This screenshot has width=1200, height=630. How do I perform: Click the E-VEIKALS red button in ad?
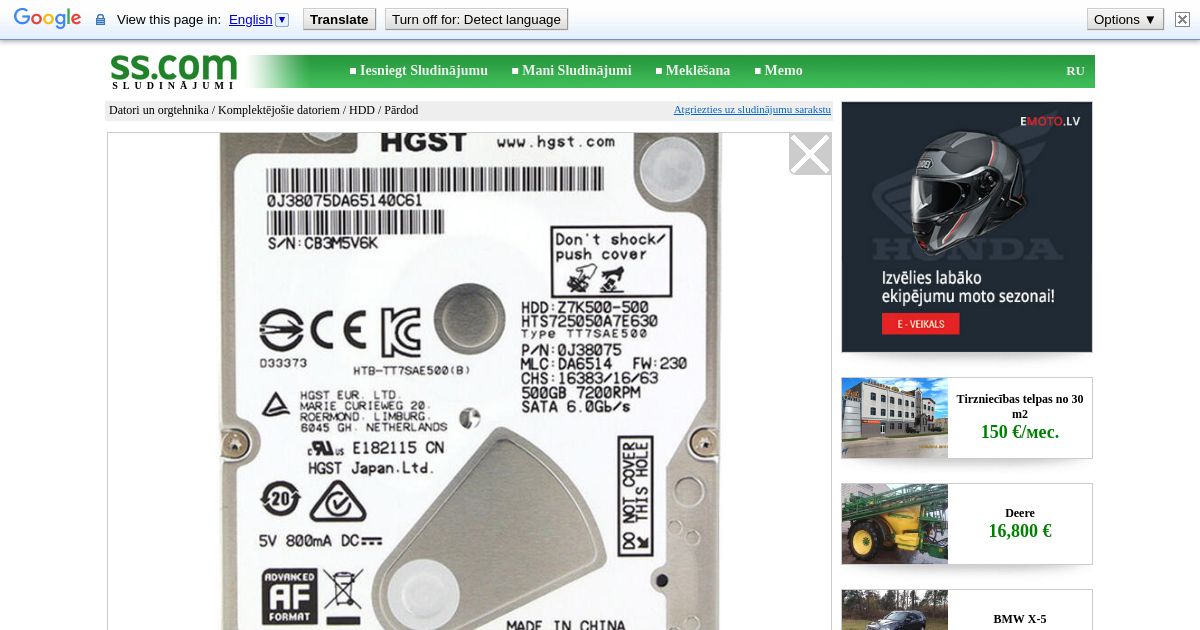920,324
